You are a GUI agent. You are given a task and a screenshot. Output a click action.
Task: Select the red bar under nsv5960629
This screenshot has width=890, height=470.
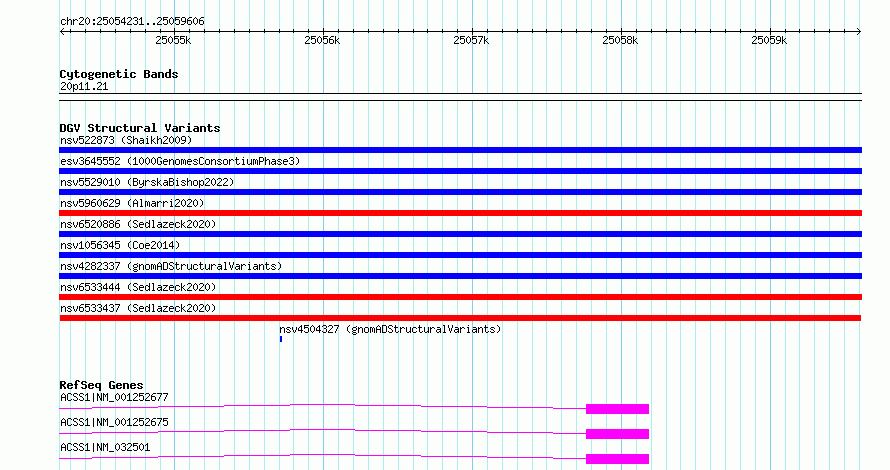pyautogui.click(x=460, y=213)
